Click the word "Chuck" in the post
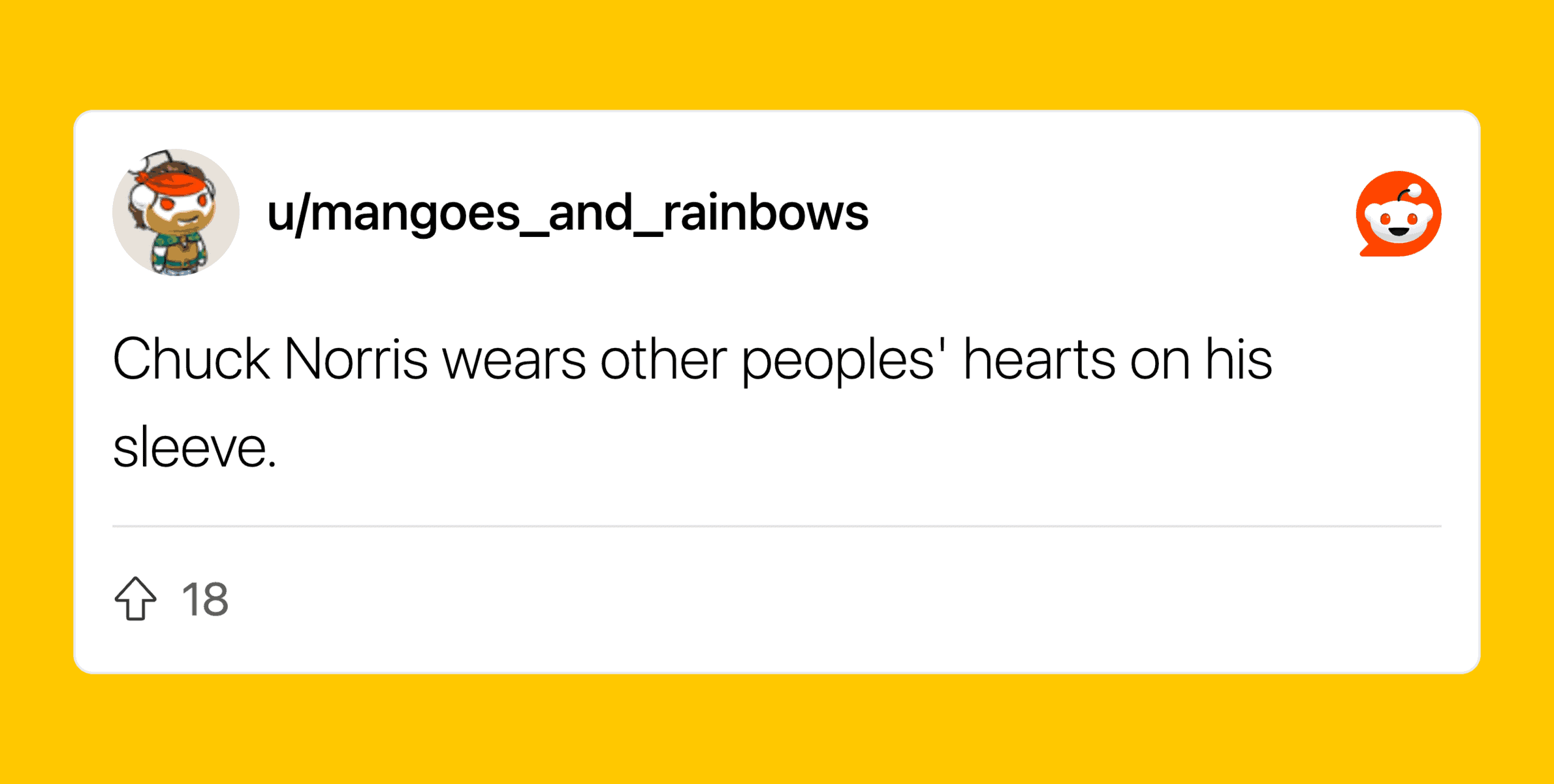Screen dimensions: 1554x784 click(x=191, y=360)
